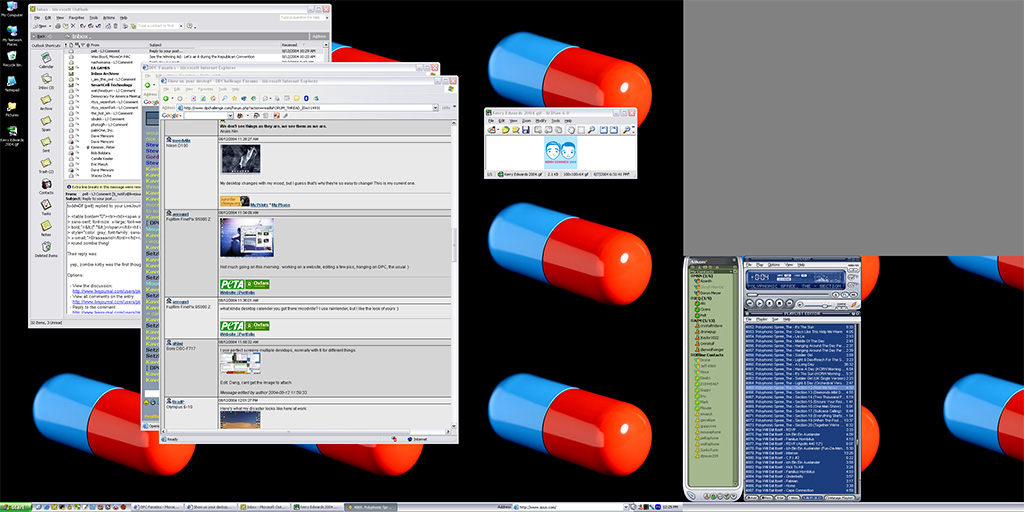The image size is (1024, 512).
Task: Click the Open folder icon in ACDSee toolbar
Action: click(505, 129)
